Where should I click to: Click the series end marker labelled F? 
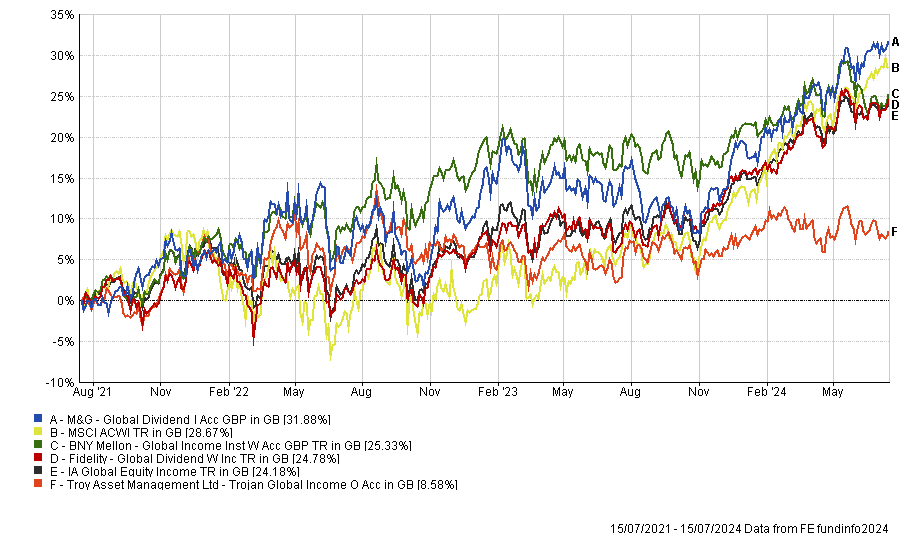(894, 233)
